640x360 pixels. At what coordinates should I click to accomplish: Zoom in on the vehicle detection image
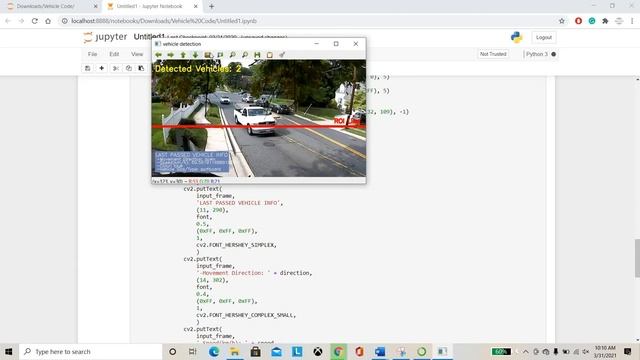pos(232,55)
